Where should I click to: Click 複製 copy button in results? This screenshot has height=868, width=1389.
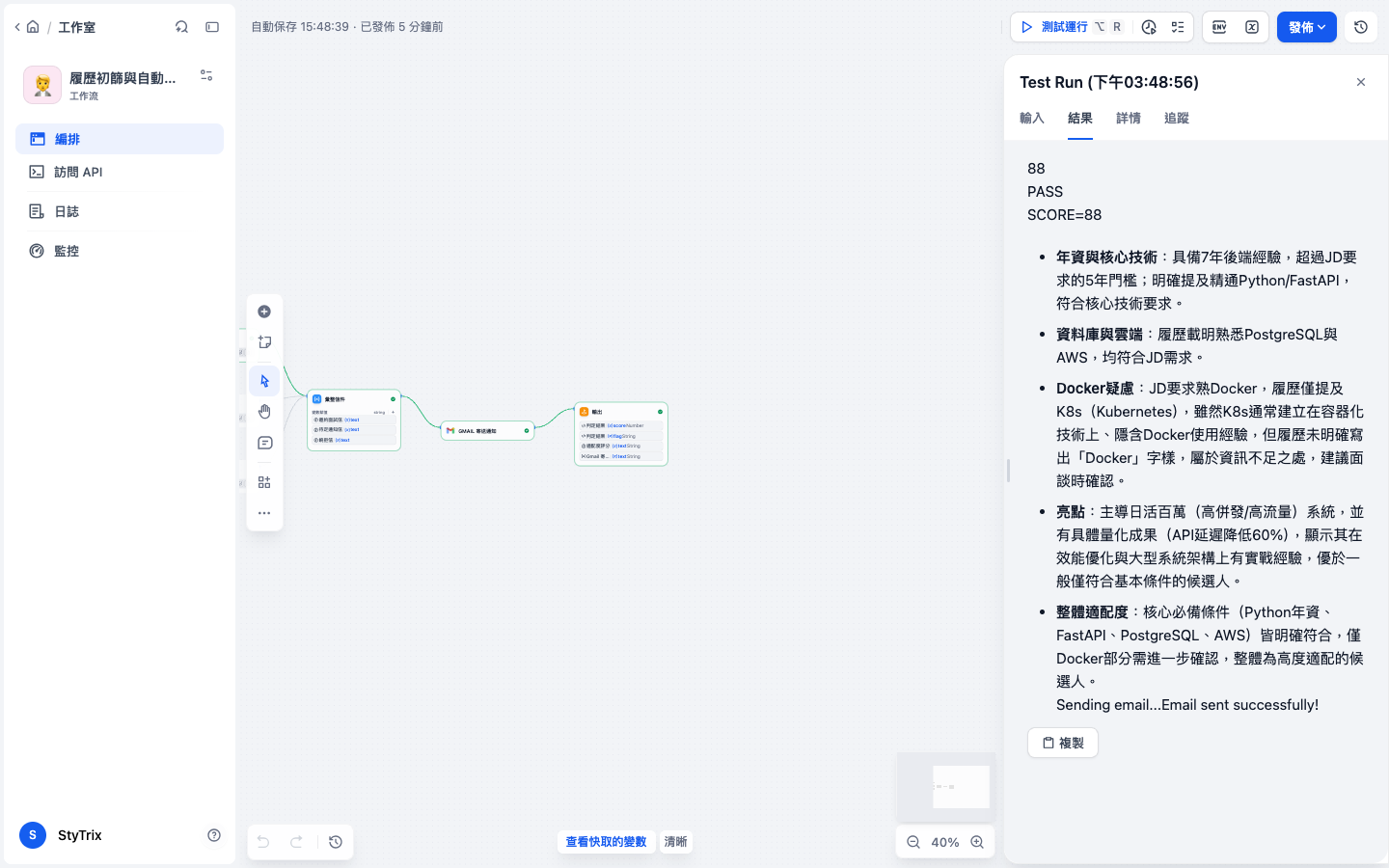[1063, 743]
